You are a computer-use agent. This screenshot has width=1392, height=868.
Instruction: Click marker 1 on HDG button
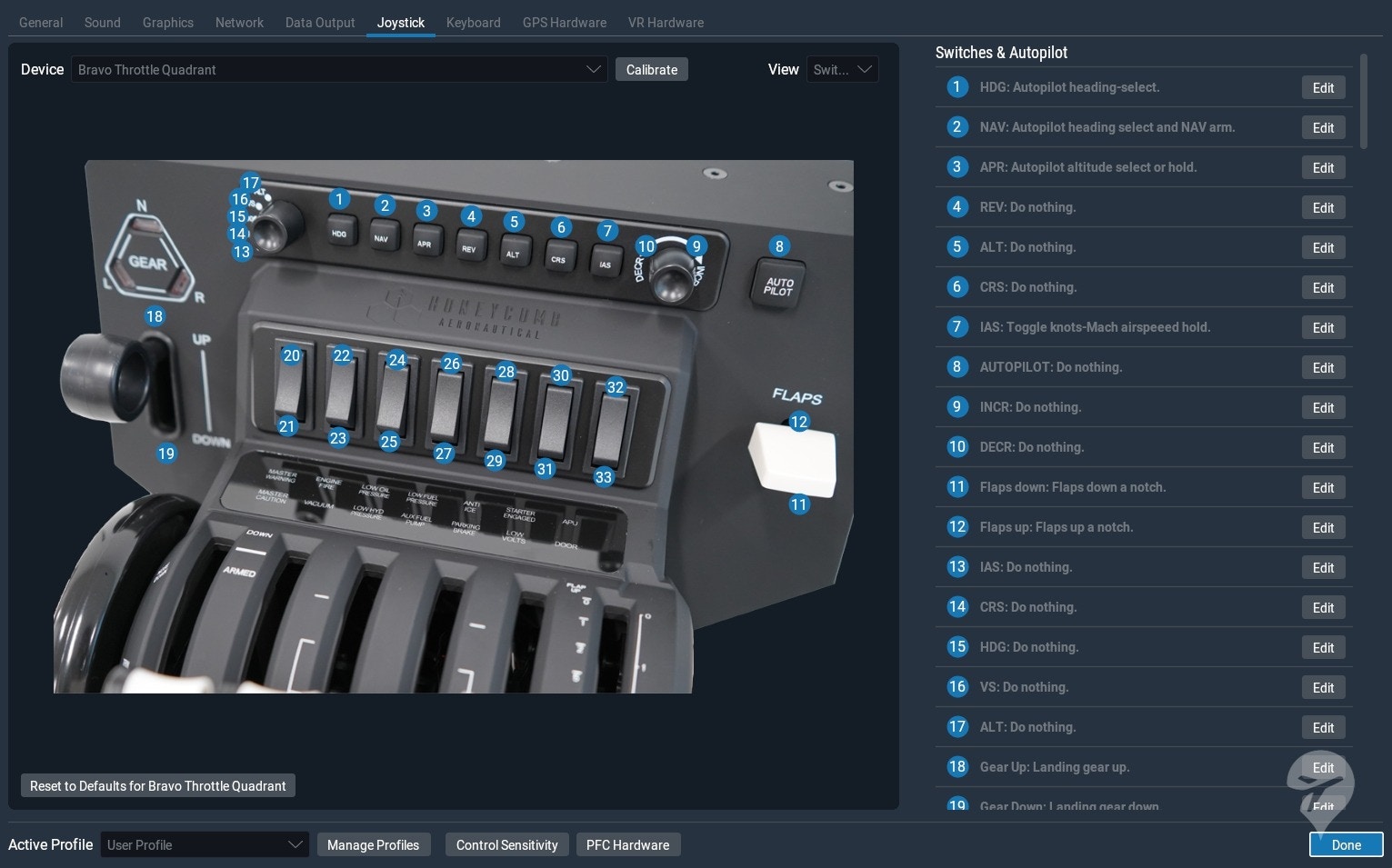[339, 199]
